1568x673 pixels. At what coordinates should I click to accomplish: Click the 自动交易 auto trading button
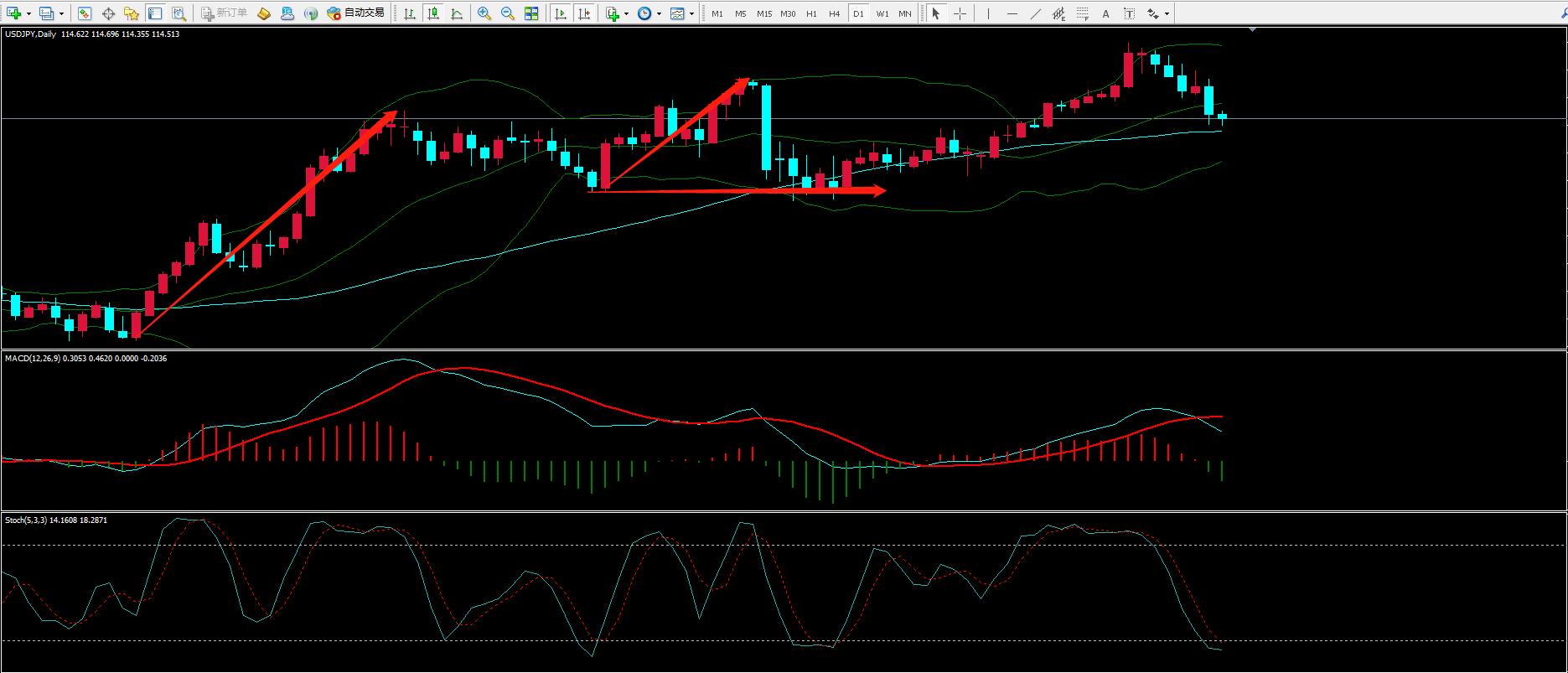pyautogui.click(x=356, y=13)
